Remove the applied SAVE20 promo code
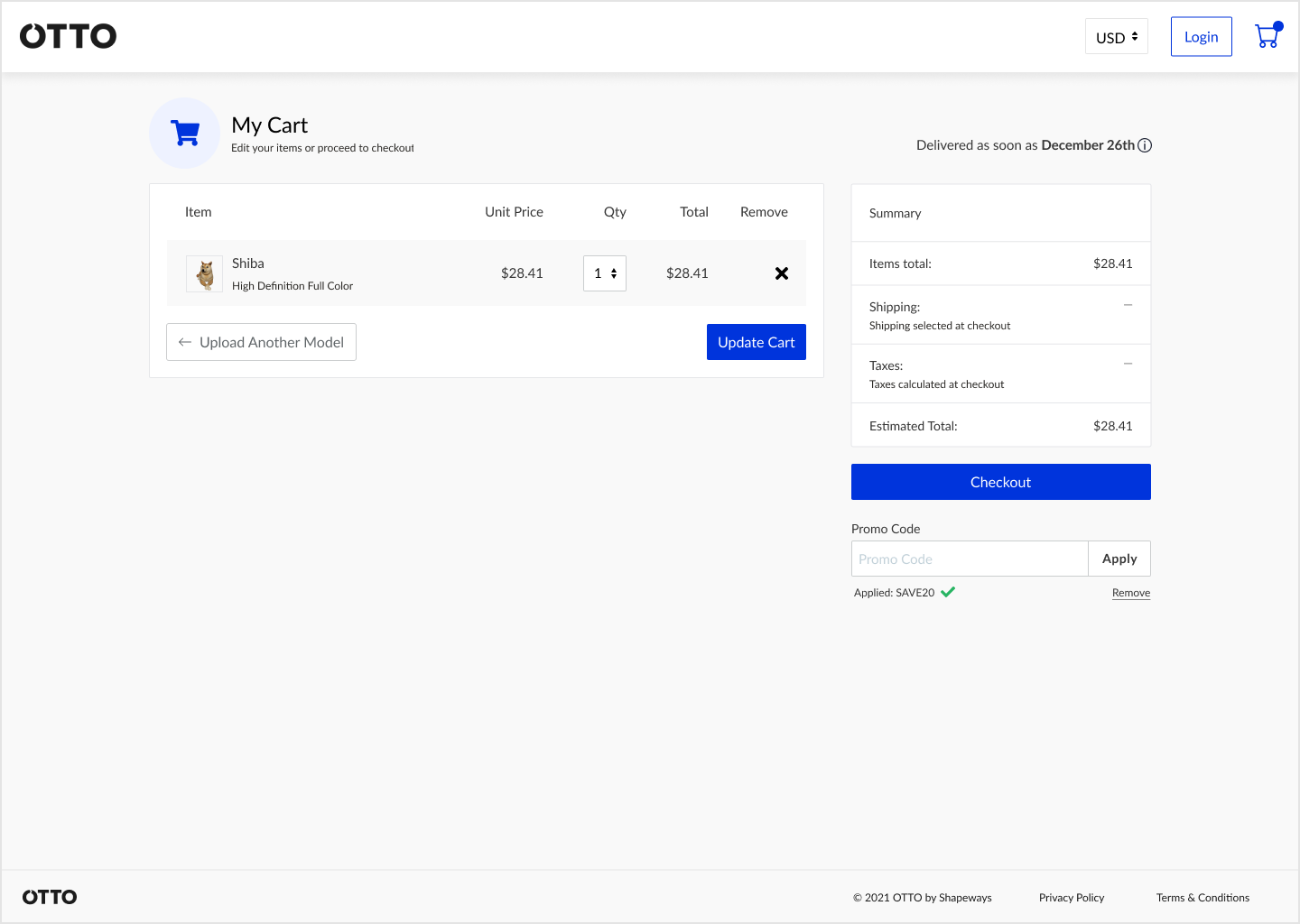Image resolution: width=1300 pixels, height=924 pixels. (x=1131, y=593)
